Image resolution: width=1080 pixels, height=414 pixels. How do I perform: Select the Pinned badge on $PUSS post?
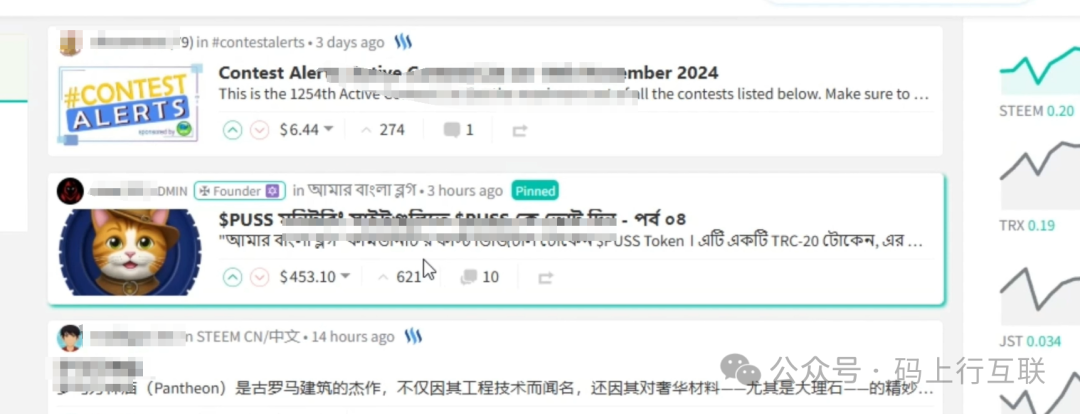[535, 191]
